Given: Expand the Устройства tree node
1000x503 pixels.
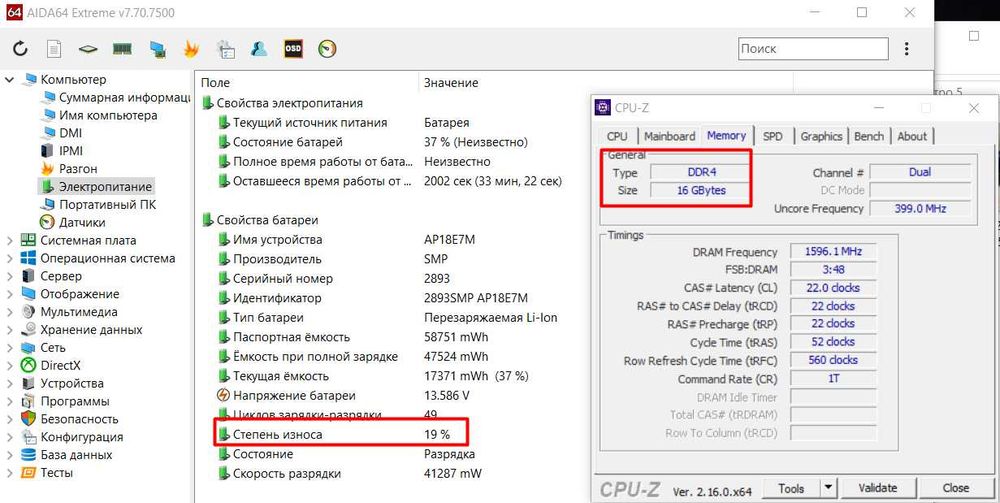Looking at the screenshot, I should click(x=10, y=383).
